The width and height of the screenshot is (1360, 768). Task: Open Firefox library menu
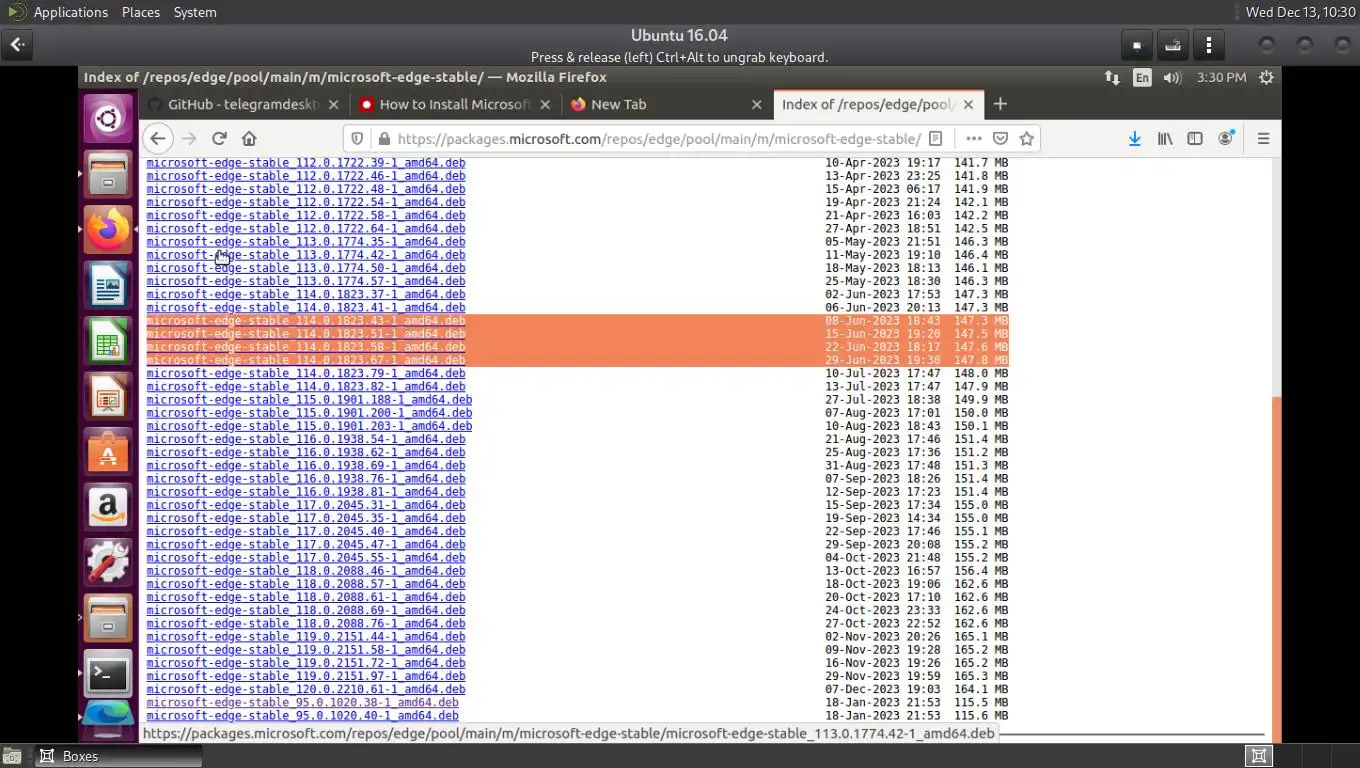[1165, 139]
